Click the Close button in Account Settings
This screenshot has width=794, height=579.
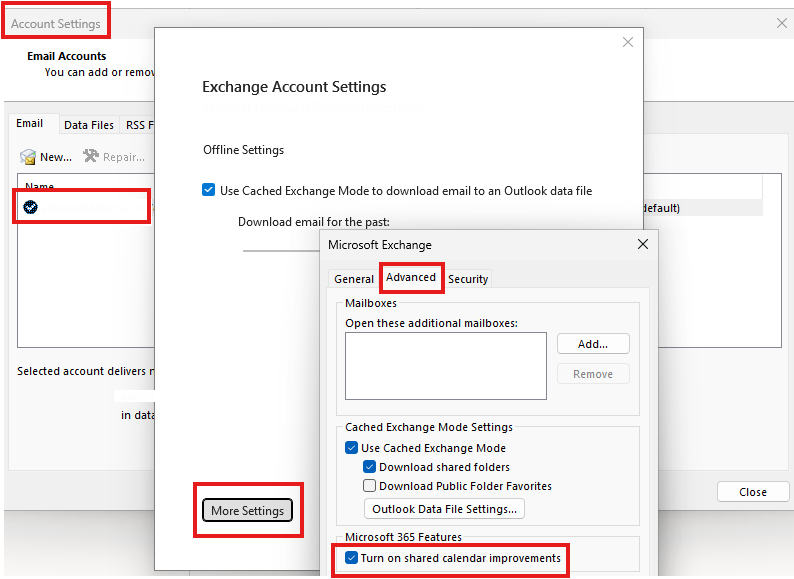coord(753,492)
